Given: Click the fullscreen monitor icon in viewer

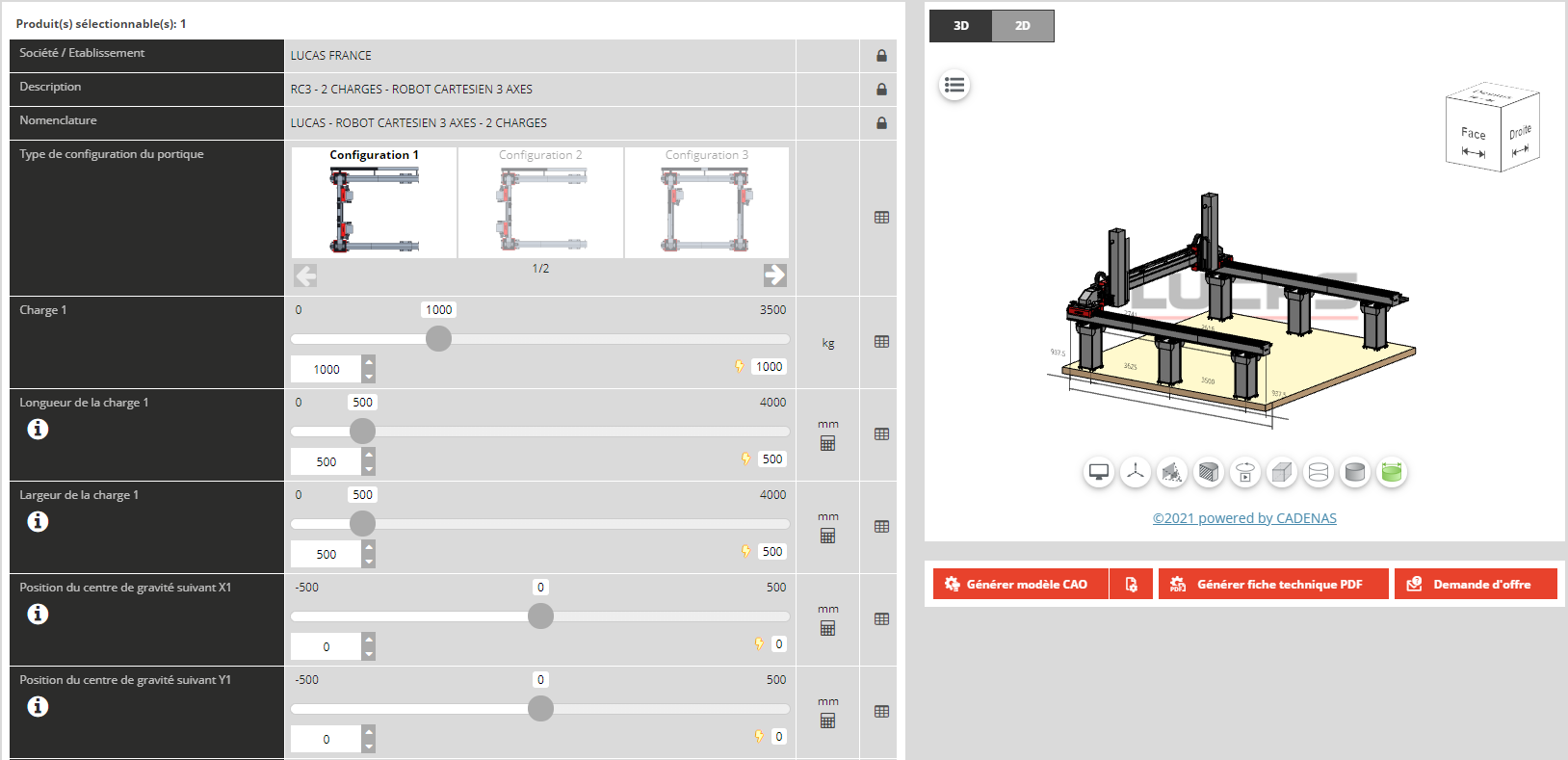Looking at the screenshot, I should [1099, 472].
